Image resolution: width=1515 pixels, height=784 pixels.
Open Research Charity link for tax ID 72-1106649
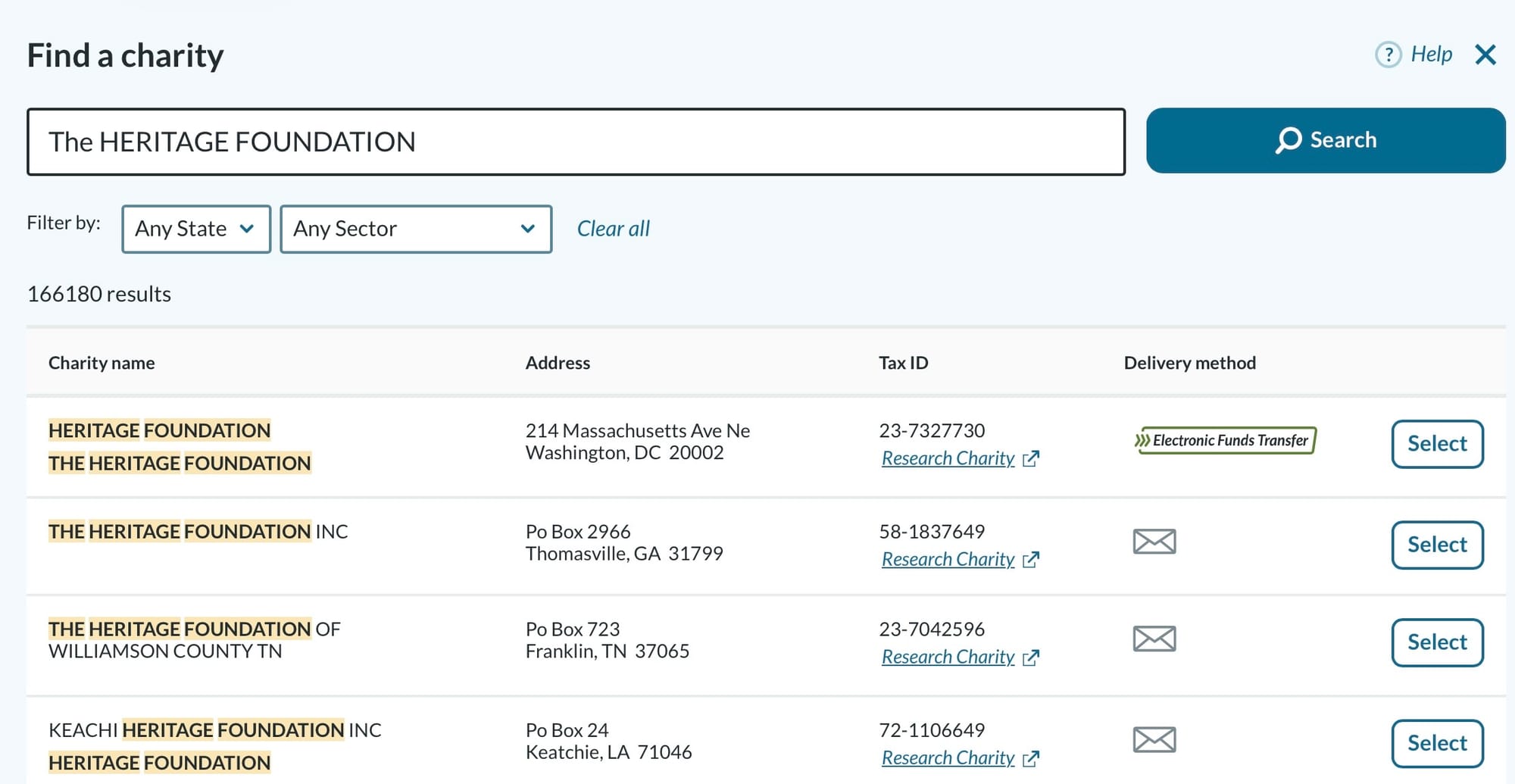click(x=960, y=757)
